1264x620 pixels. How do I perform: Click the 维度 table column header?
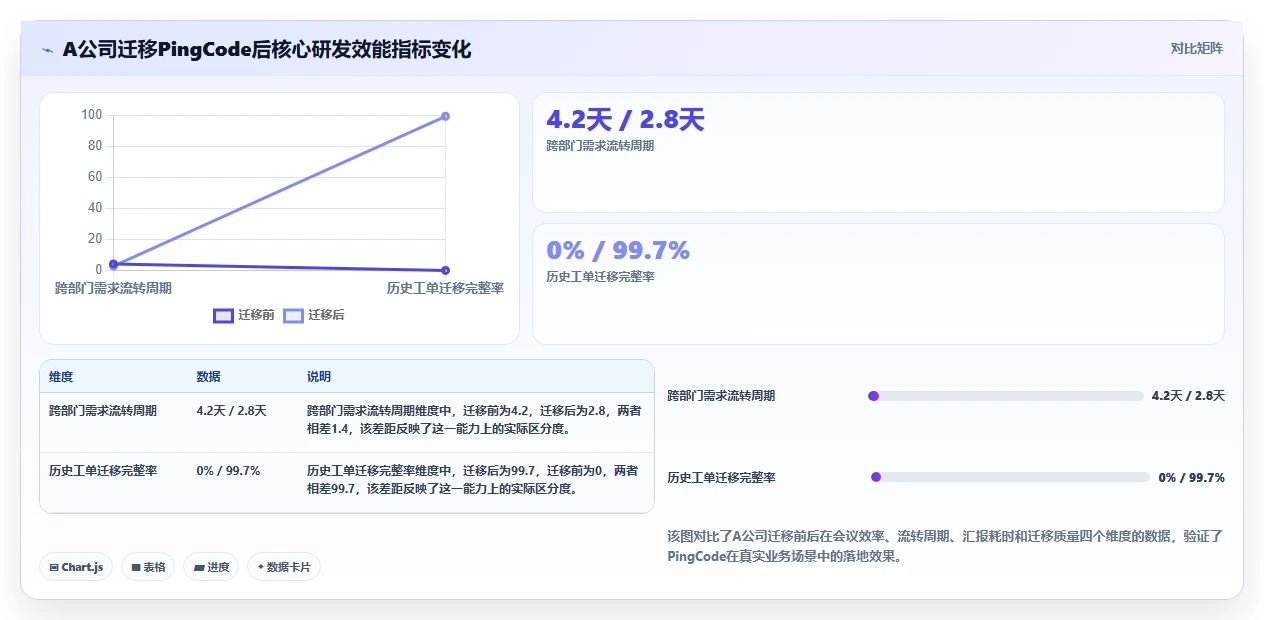pos(61,377)
